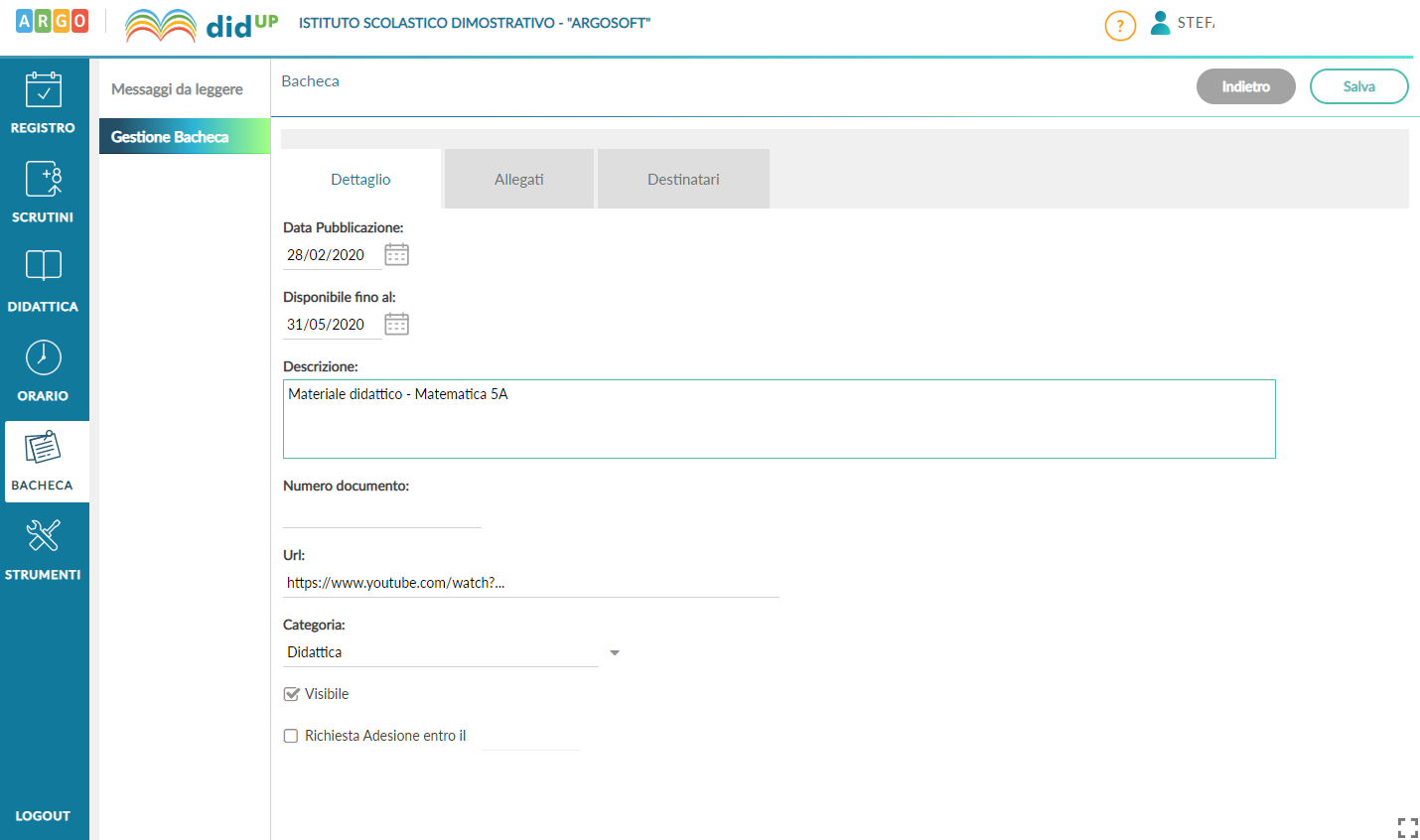Click the 28/02/2020 publication date field
Screen dimensions: 1420x840
333,255
